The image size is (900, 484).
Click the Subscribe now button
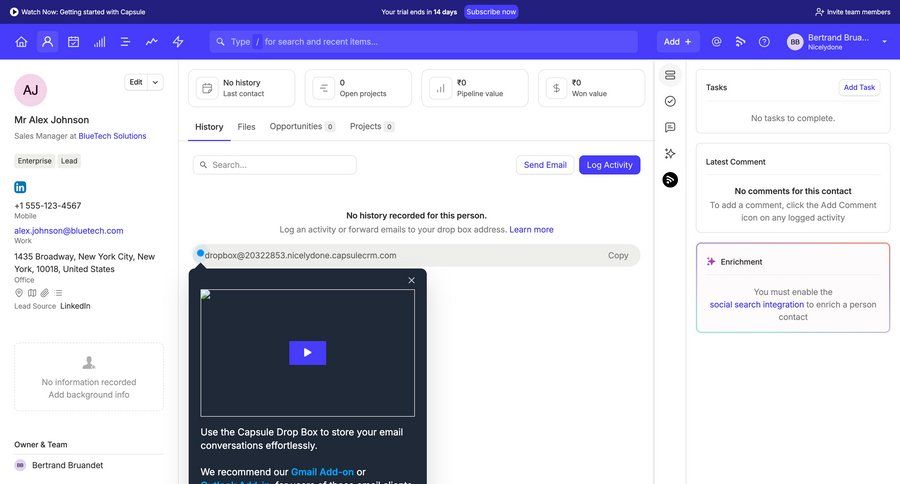491,12
